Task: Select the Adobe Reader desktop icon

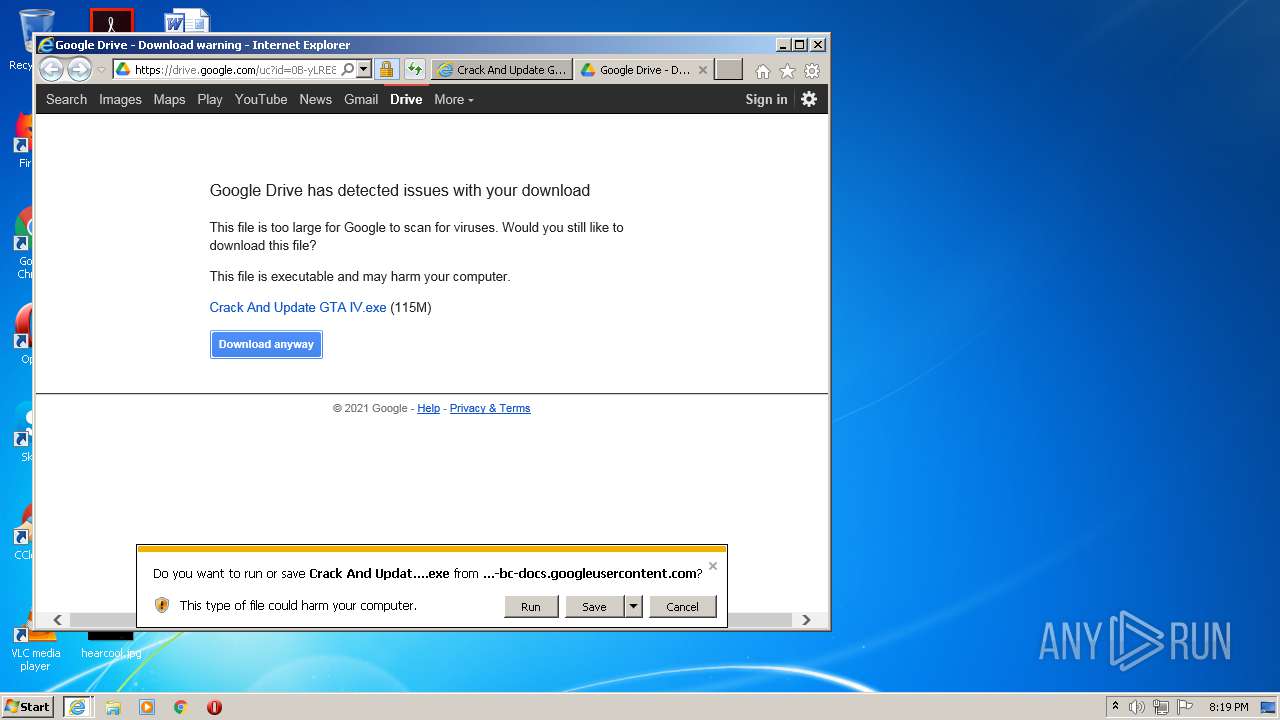Action: 111,21
